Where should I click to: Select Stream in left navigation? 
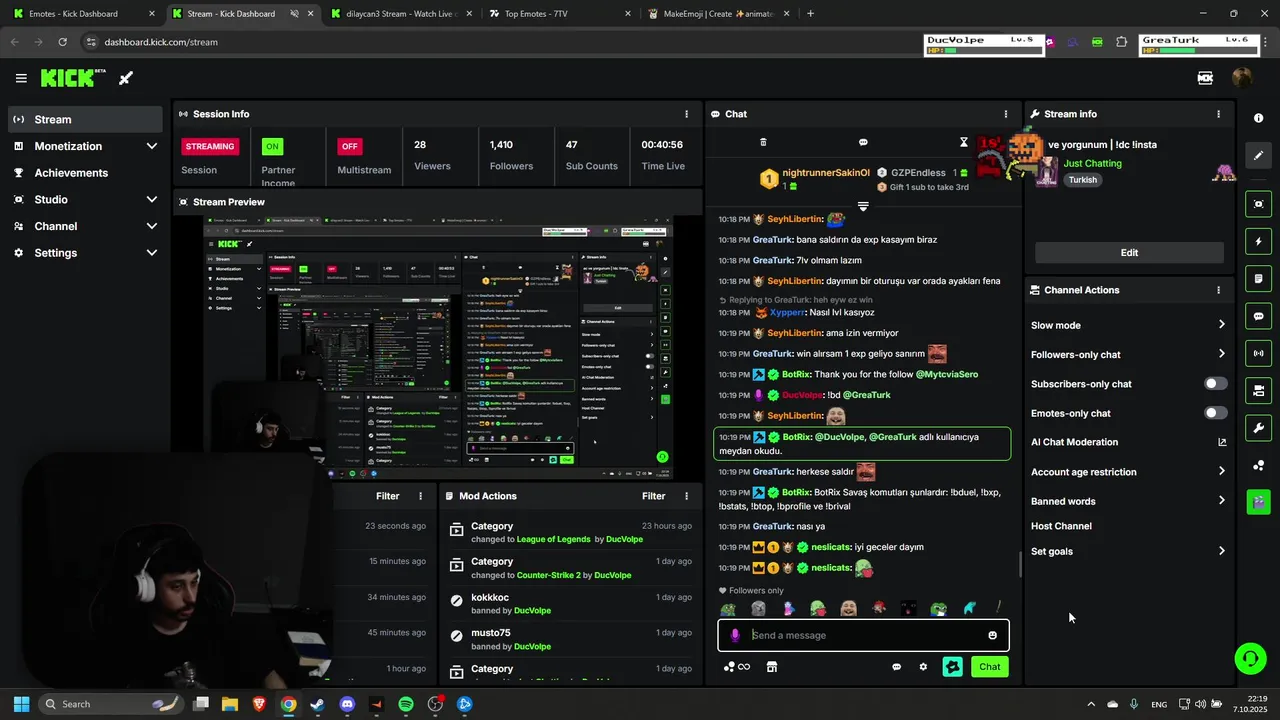85,119
